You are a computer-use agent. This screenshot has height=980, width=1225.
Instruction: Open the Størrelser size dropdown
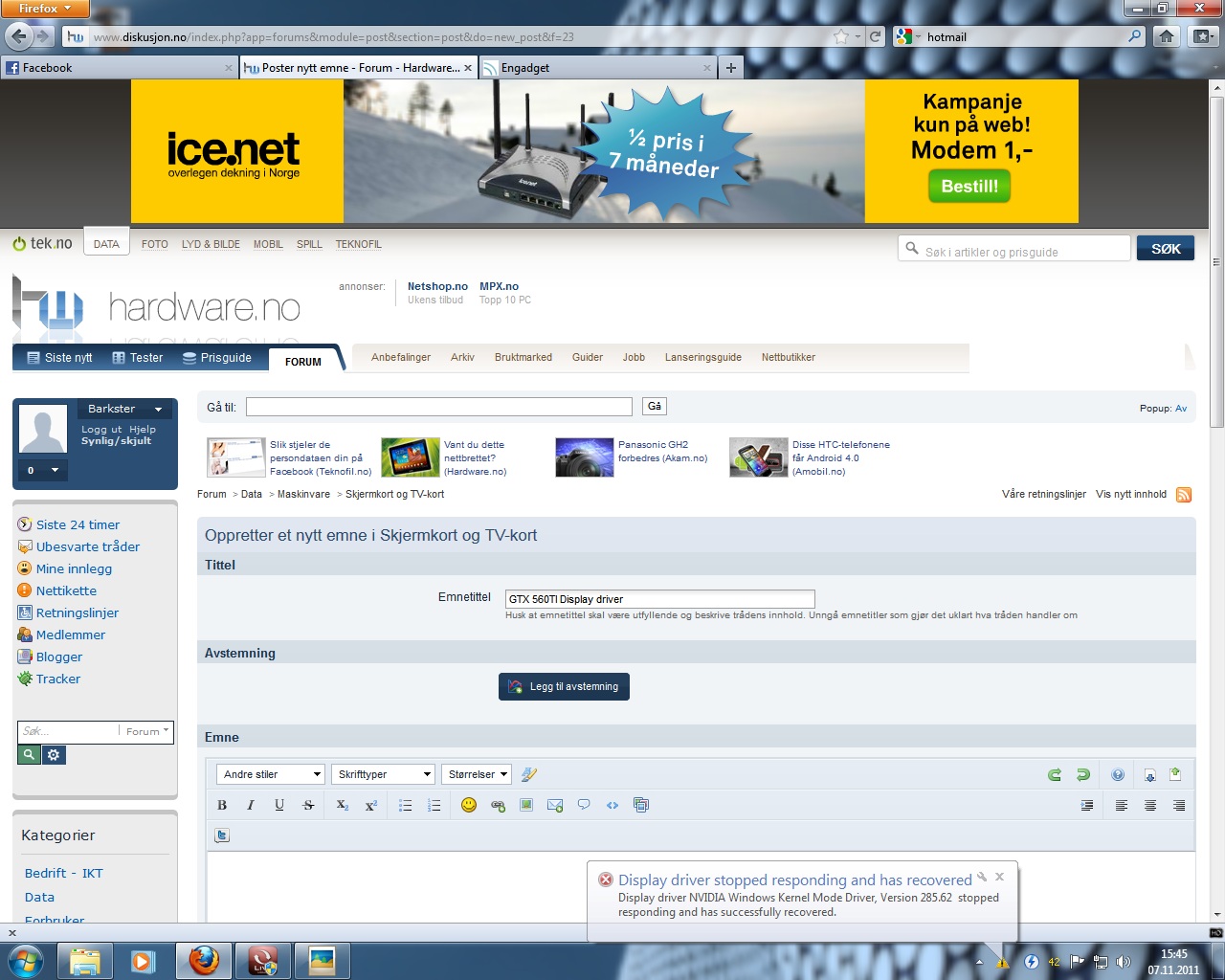(477, 774)
